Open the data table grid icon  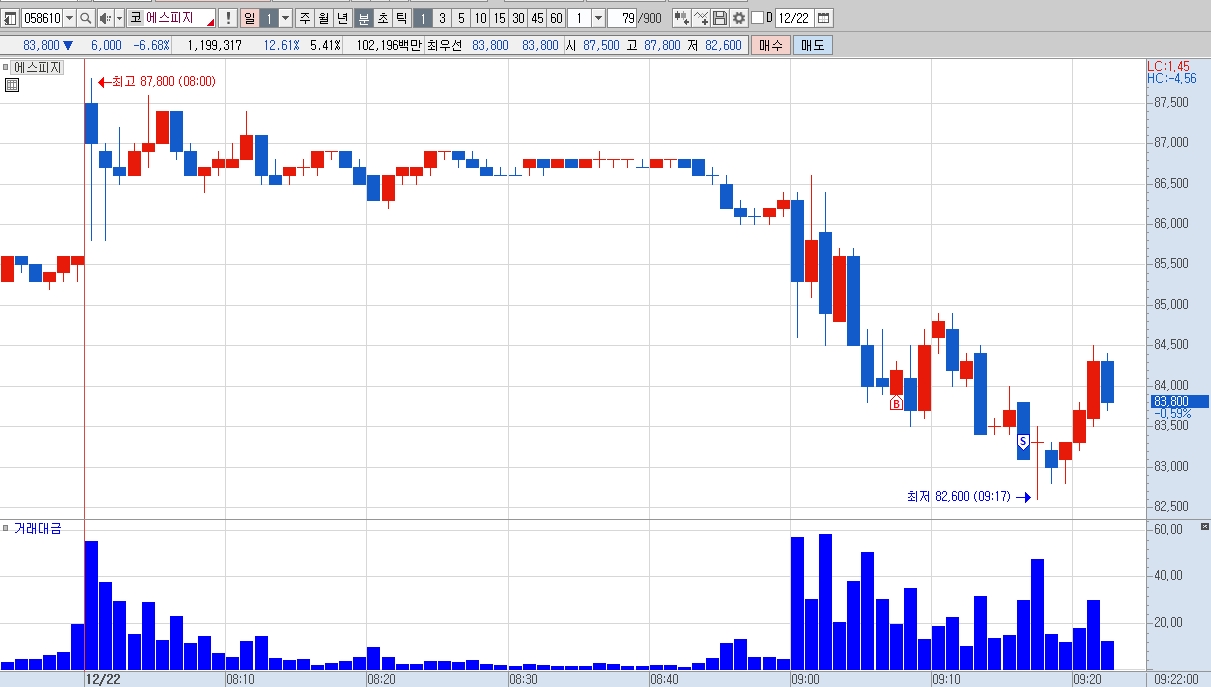(x=12, y=85)
